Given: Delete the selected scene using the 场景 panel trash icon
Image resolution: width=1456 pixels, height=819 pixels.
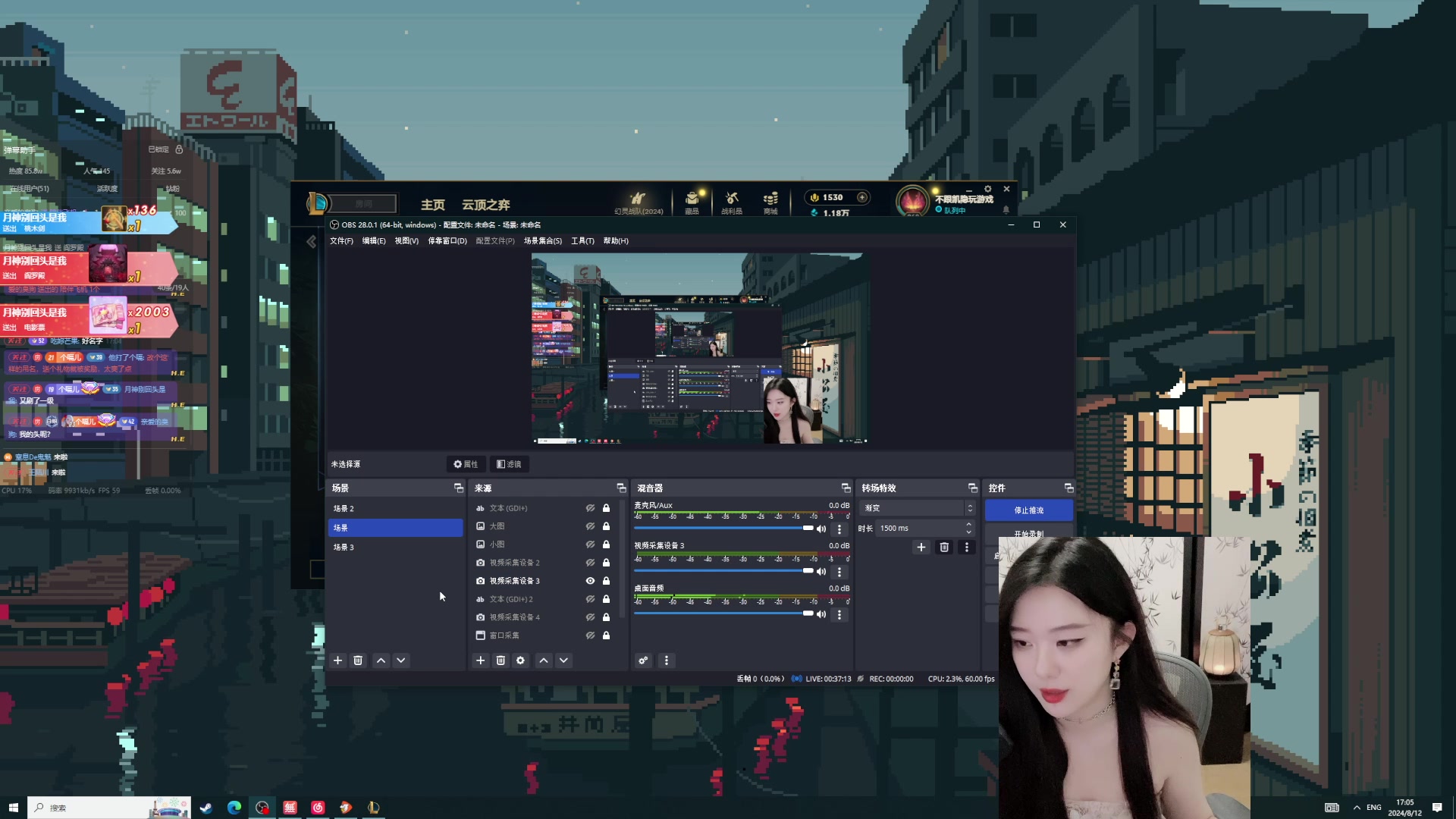Looking at the screenshot, I should coord(358,661).
